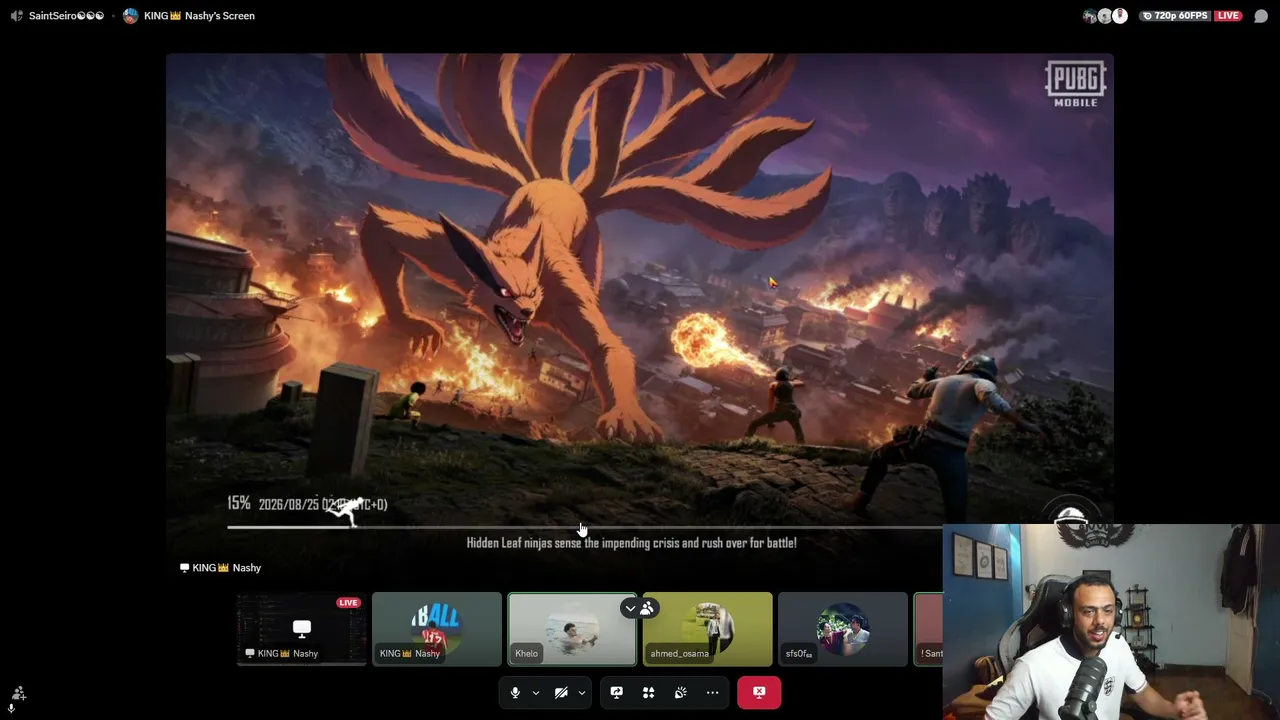
Task: Click the KING Nashy's Screen title
Action: [x=199, y=16]
